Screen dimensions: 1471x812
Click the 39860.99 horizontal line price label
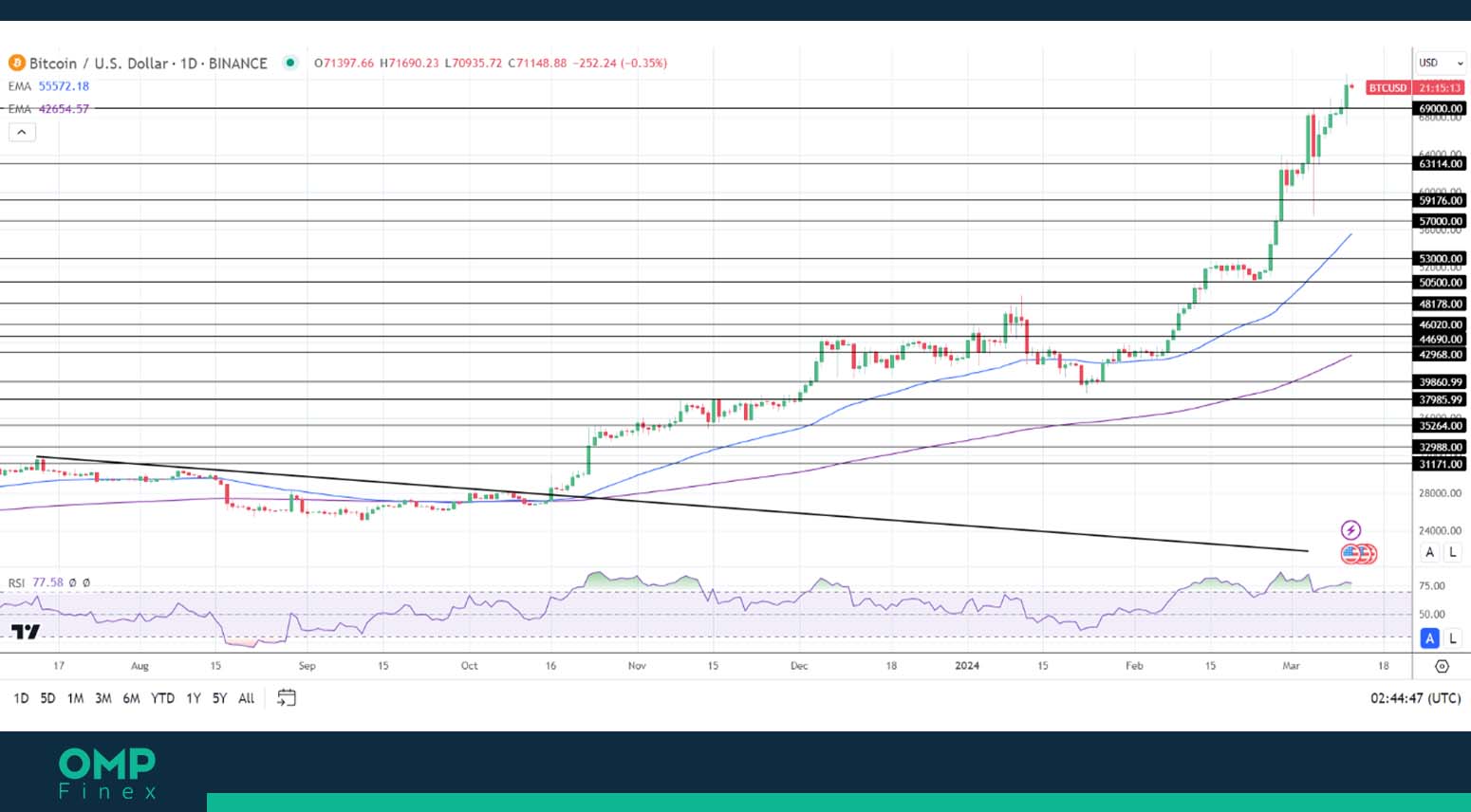[1440, 381]
